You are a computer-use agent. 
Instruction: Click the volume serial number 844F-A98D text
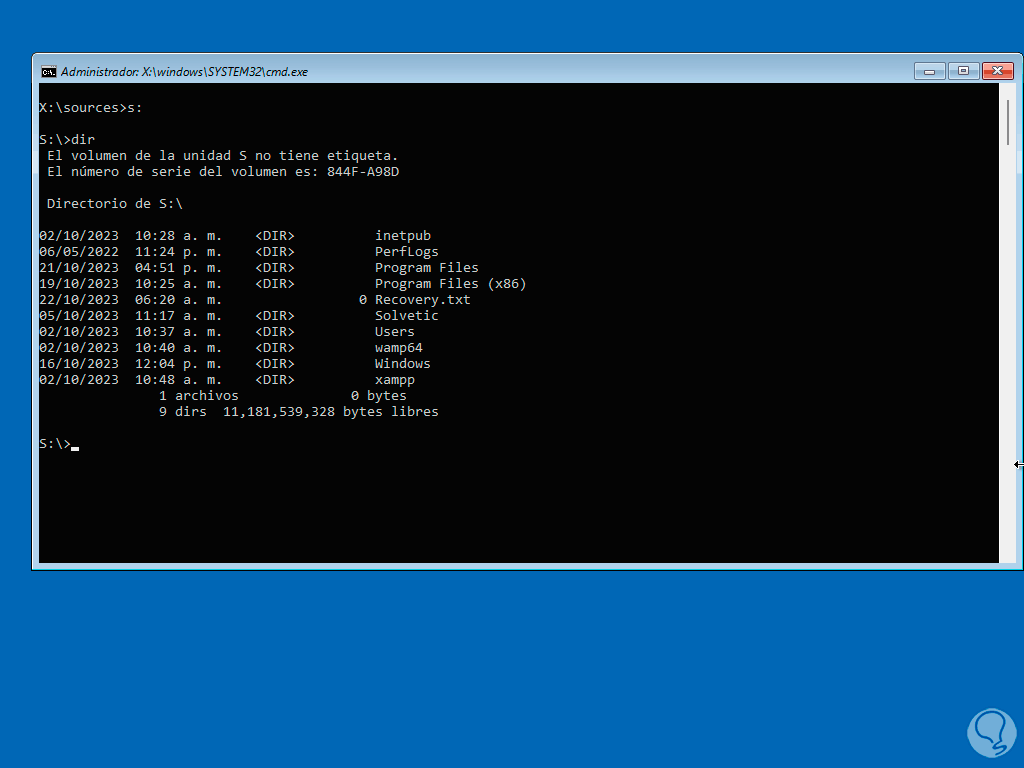point(362,171)
